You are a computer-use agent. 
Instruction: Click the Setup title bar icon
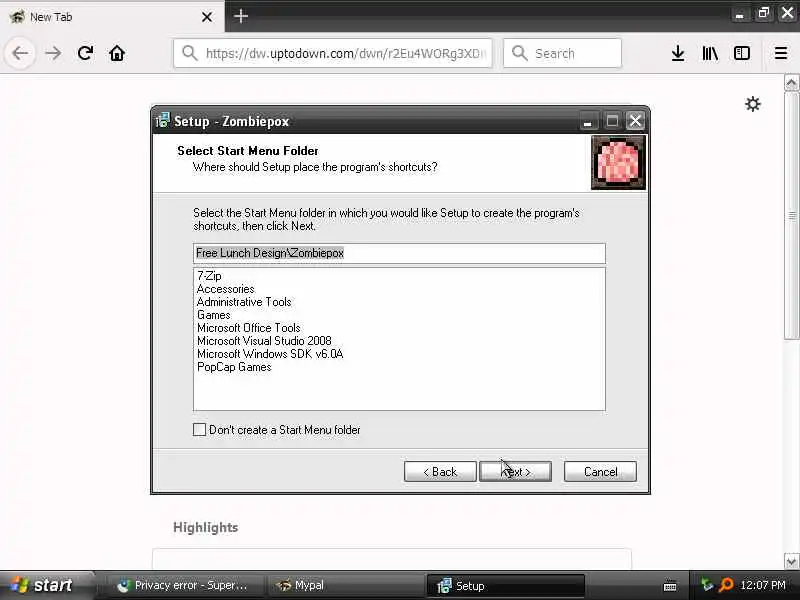[x=163, y=121]
